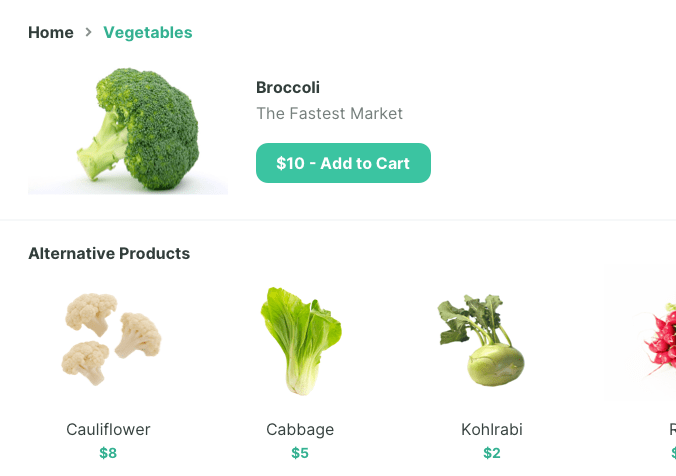Open the Vegetables breadcrumb category

[148, 32]
